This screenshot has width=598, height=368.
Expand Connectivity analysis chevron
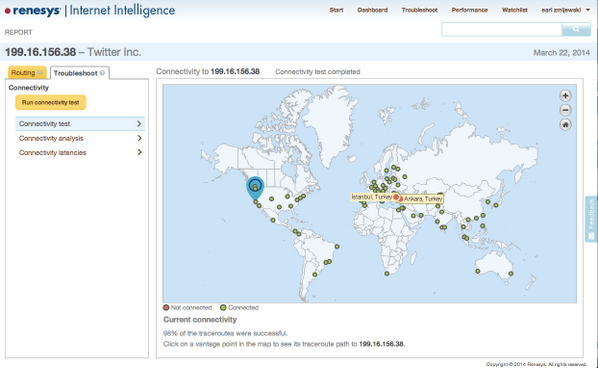pos(139,138)
